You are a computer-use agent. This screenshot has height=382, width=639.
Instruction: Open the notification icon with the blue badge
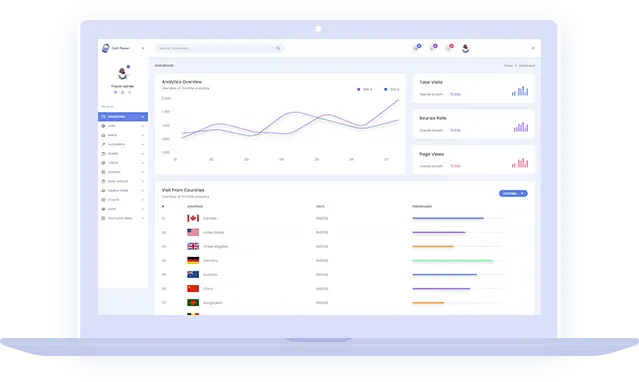416,48
